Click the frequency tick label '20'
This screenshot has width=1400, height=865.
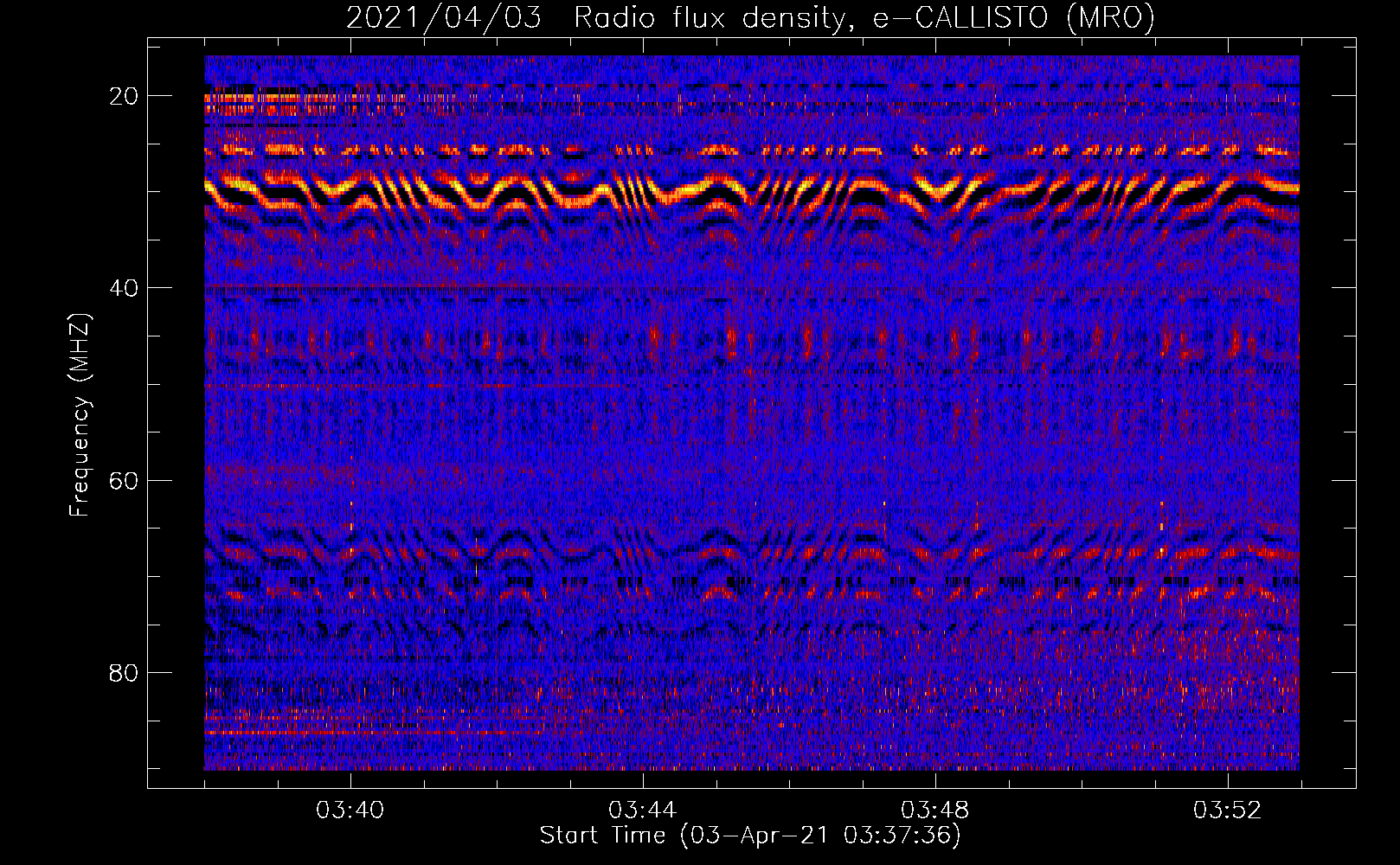[124, 96]
